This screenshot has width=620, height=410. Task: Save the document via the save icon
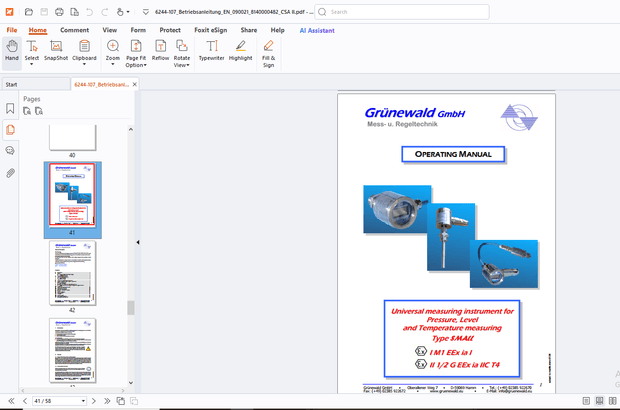coord(44,12)
